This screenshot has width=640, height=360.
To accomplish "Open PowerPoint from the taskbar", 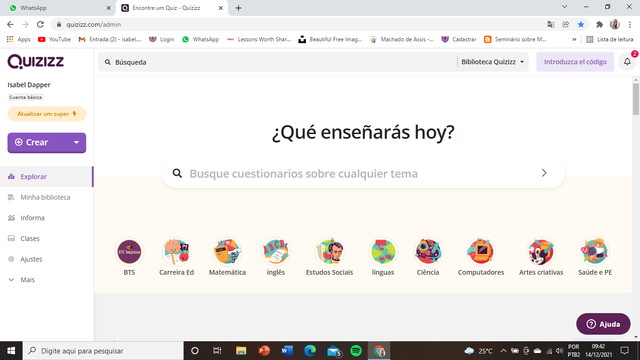I will pyautogui.click(x=264, y=351).
